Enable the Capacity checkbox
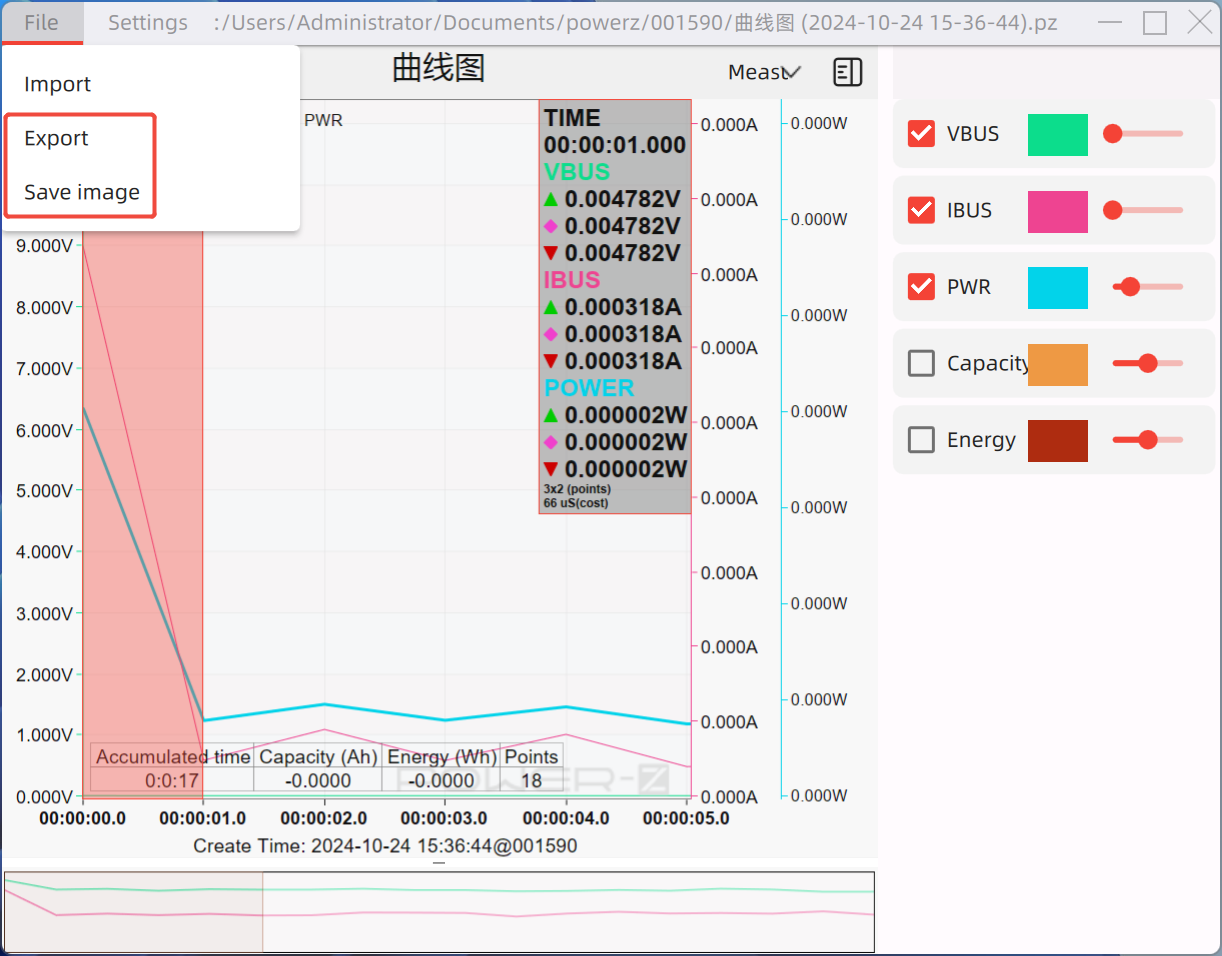Image resolution: width=1222 pixels, height=956 pixels. [x=921, y=364]
